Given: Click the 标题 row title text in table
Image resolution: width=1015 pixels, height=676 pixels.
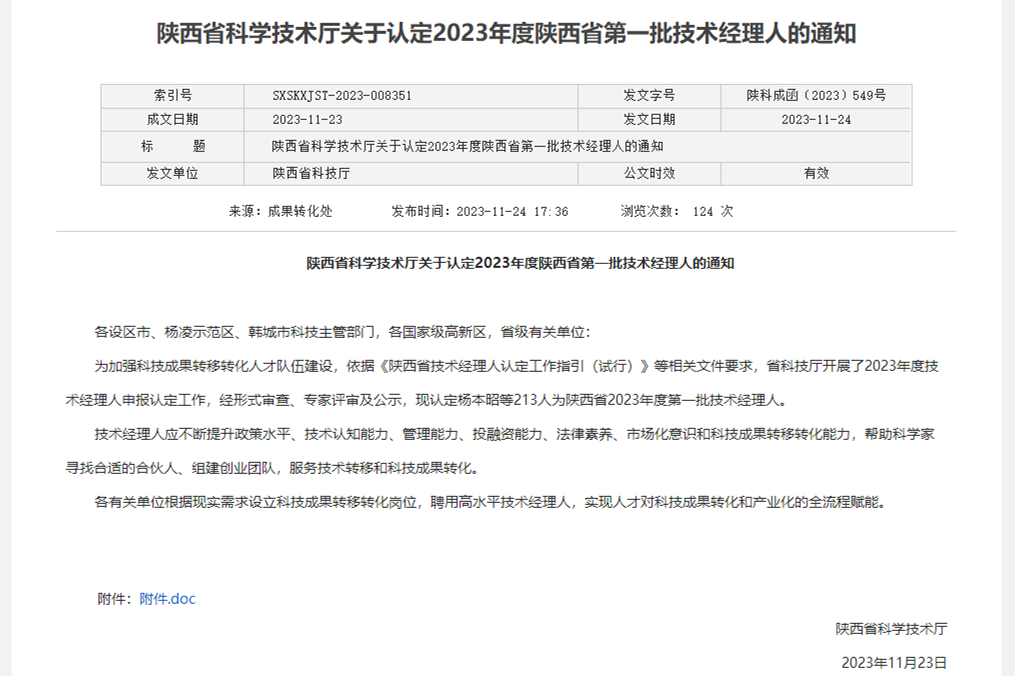Looking at the screenshot, I should [467, 146].
